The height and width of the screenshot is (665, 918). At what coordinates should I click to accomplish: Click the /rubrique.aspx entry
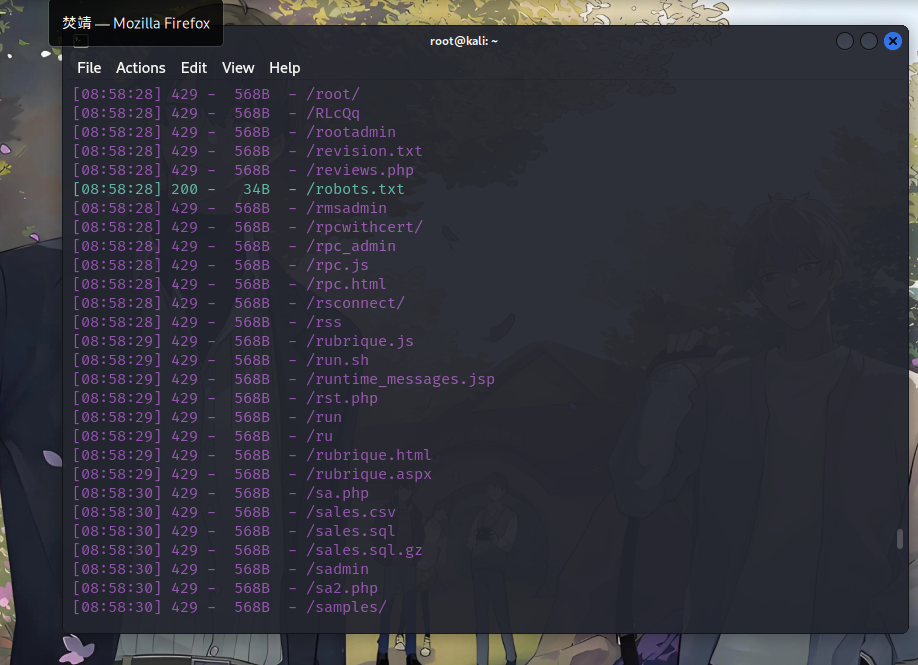coord(369,474)
